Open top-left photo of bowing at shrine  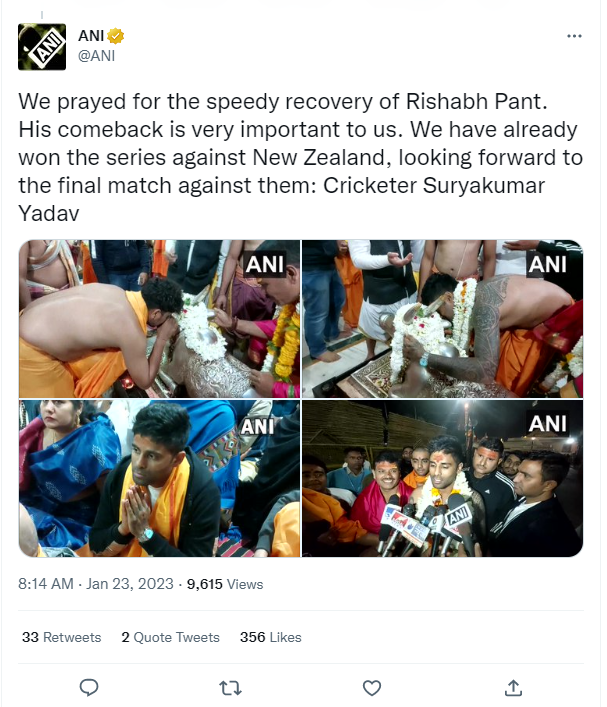(159, 319)
